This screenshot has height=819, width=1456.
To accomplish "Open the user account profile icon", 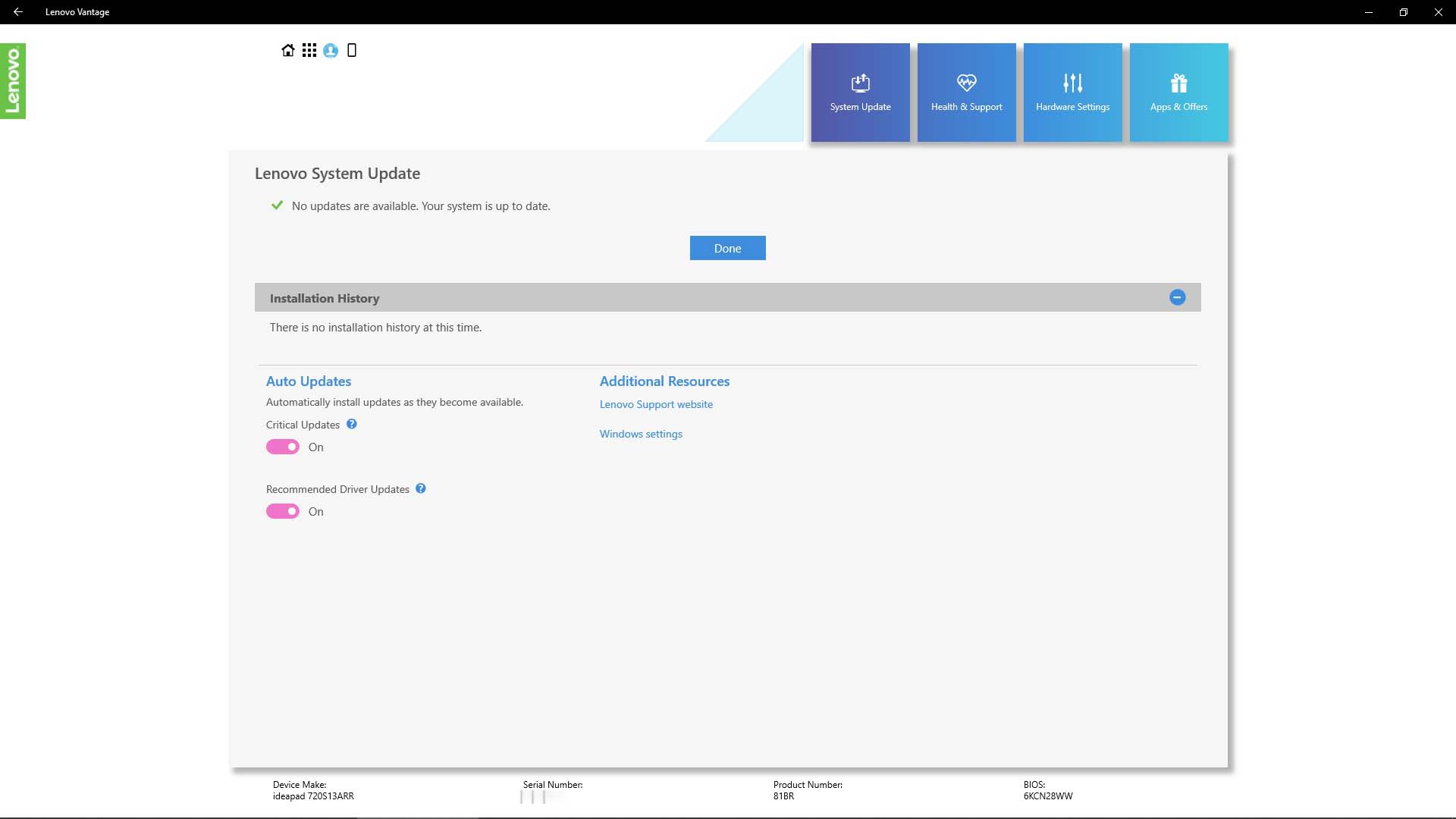I will 331,50.
